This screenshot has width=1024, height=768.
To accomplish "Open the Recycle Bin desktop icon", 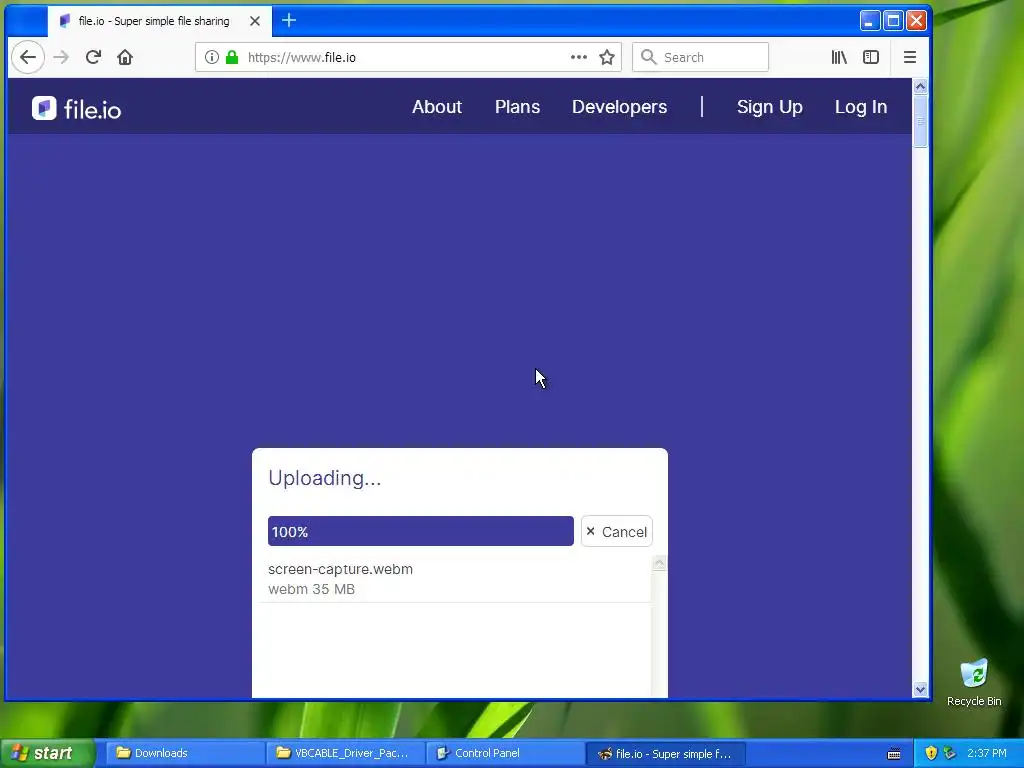I will pos(974,682).
